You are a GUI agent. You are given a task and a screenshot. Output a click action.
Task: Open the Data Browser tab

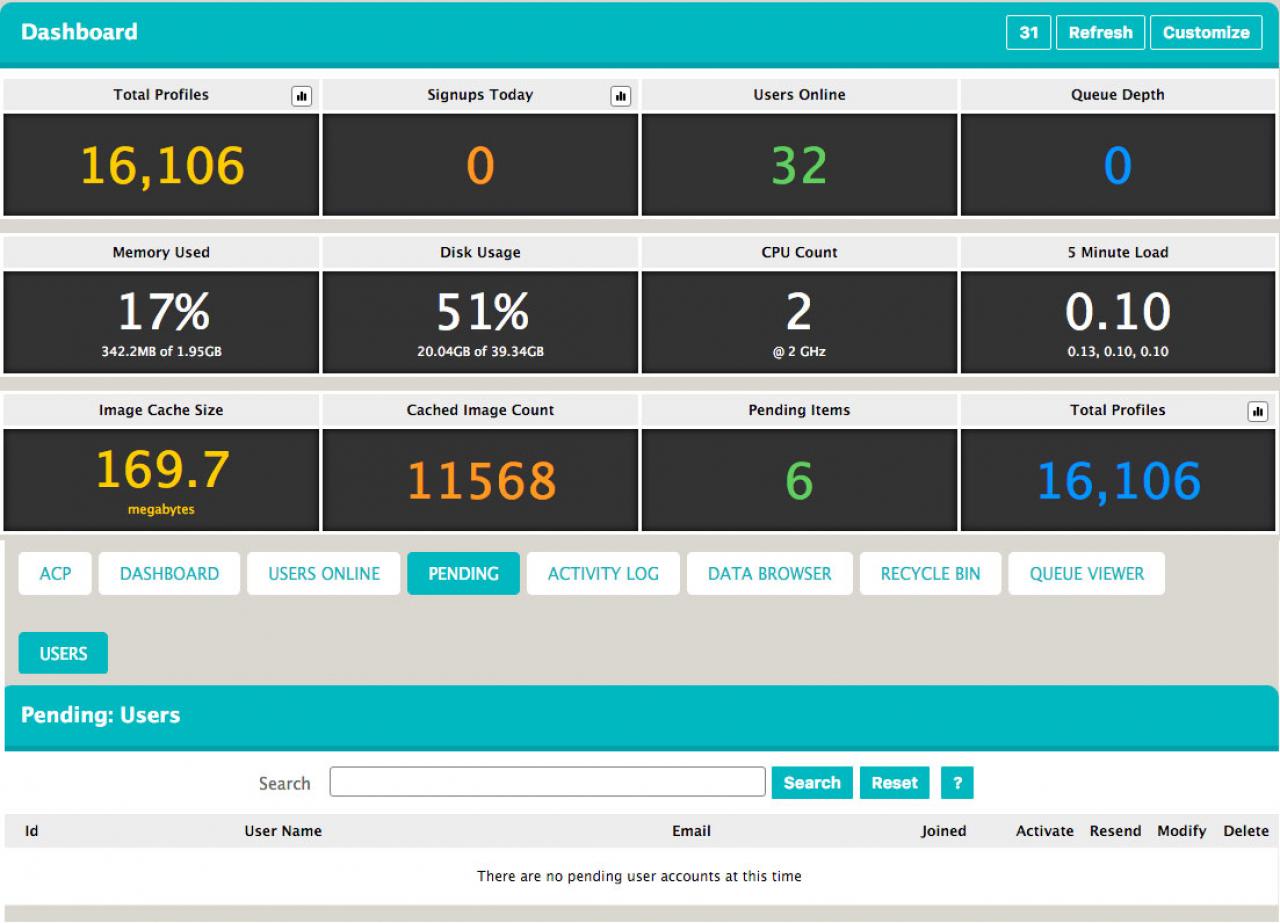(769, 574)
